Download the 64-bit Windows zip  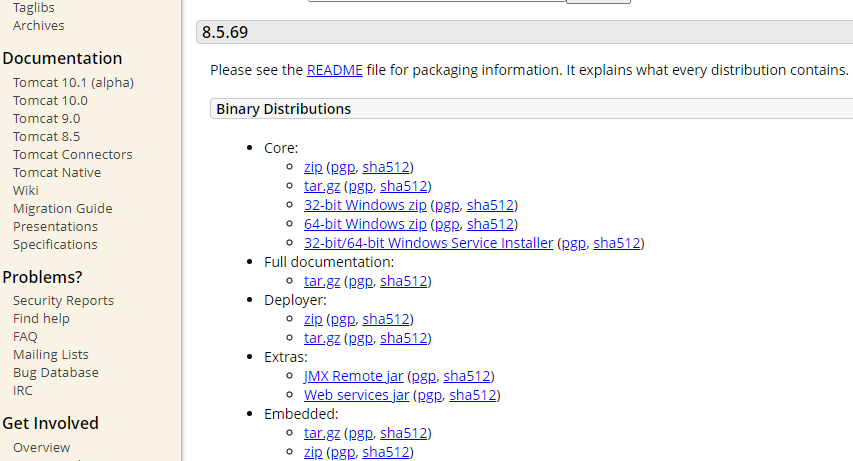coord(365,224)
